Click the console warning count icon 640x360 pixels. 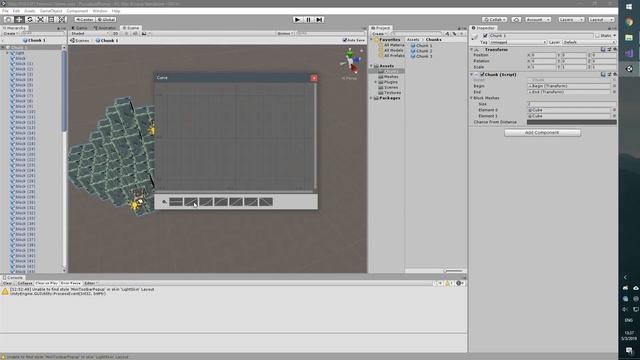tap(449, 283)
